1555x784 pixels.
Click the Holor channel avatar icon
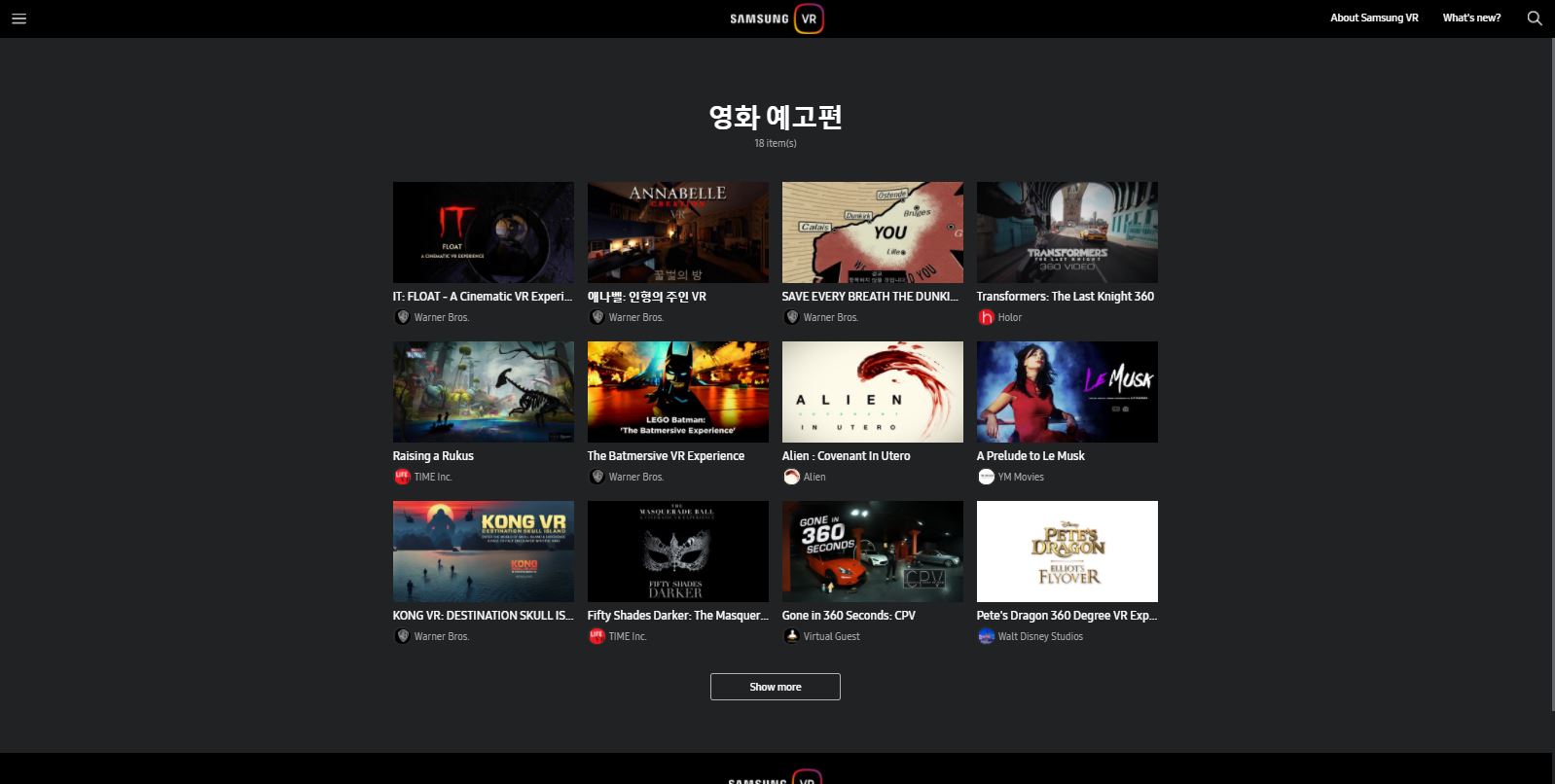pyautogui.click(x=986, y=317)
